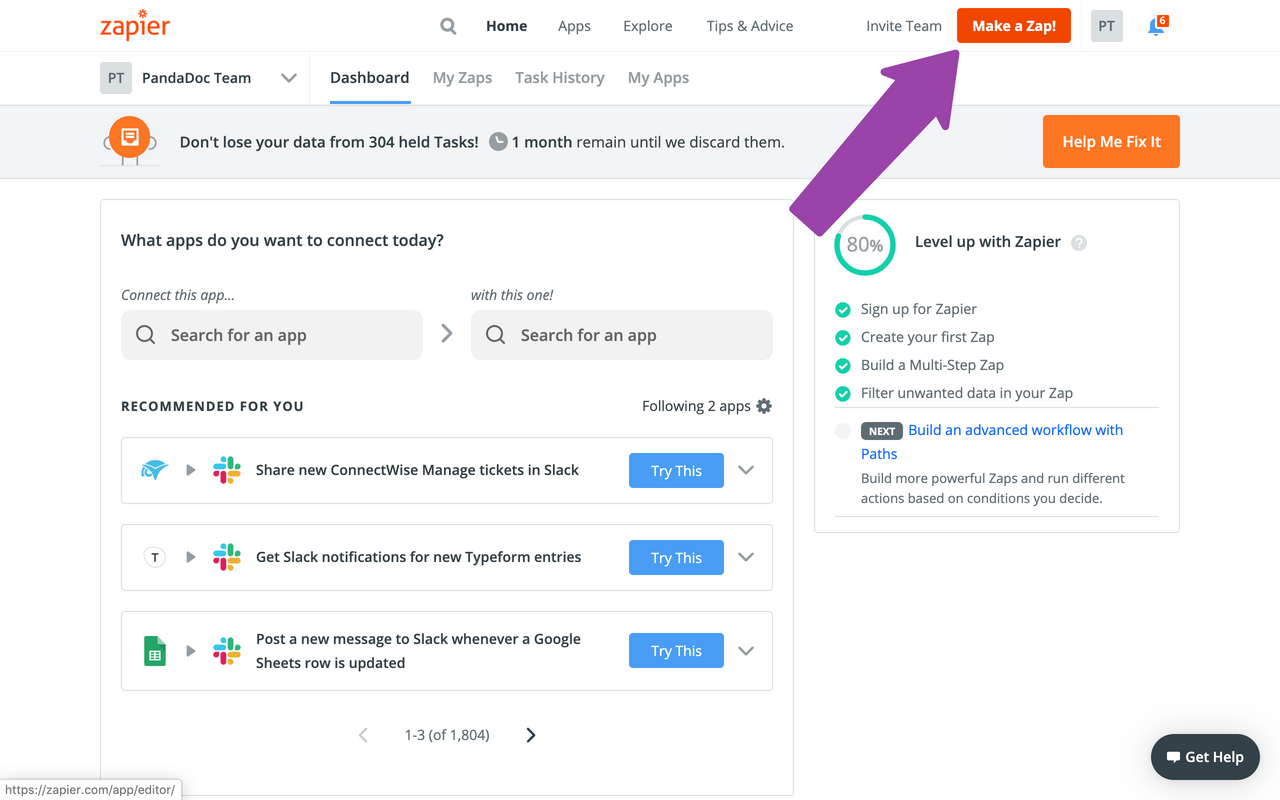Viewport: 1280px width, 800px height.
Task: Click checkmark for Create your first Zap
Action: 843,338
